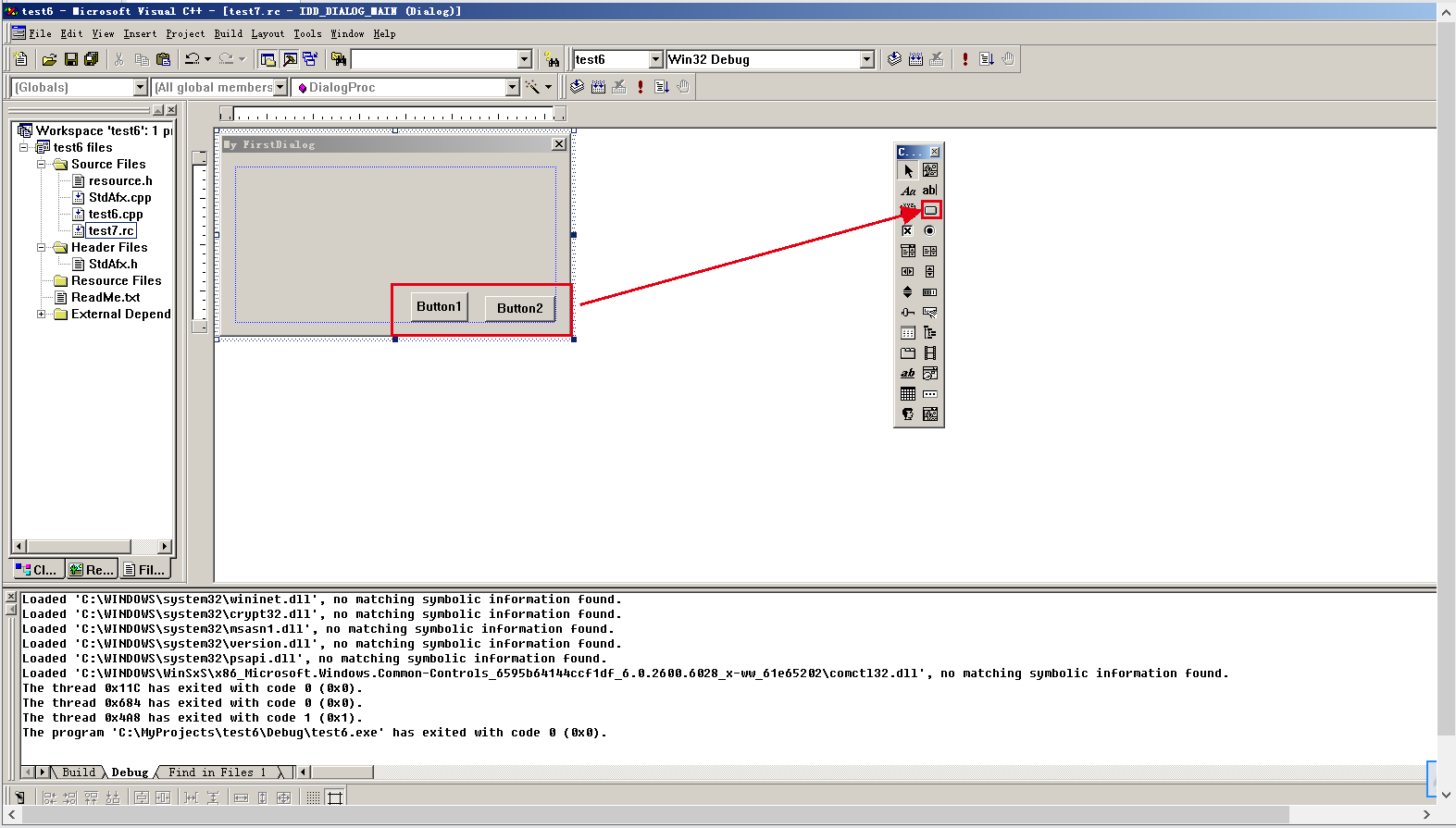Viewport: 1456px width, 828px height.
Task: Open the Layout menu
Action: 268,34
